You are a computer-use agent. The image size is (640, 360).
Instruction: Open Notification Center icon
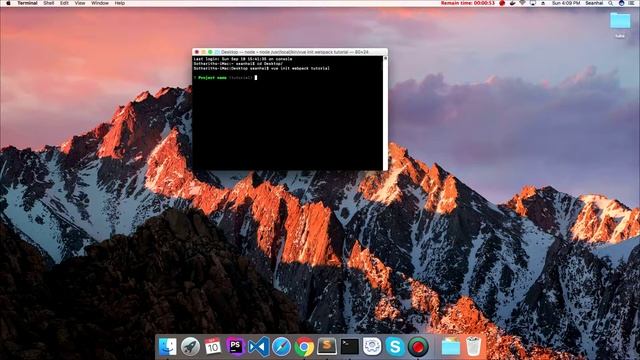point(632,3)
